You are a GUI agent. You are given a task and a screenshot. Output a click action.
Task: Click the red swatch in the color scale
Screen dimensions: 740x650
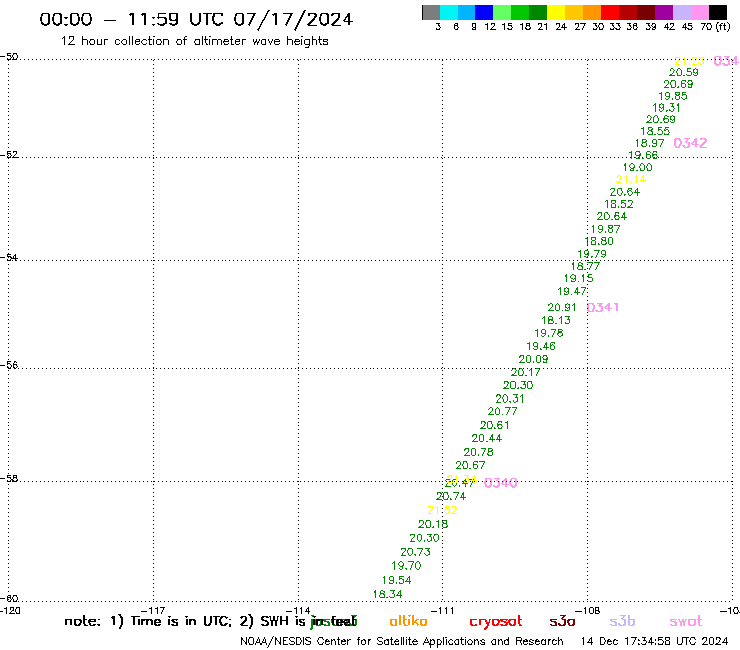610,12
